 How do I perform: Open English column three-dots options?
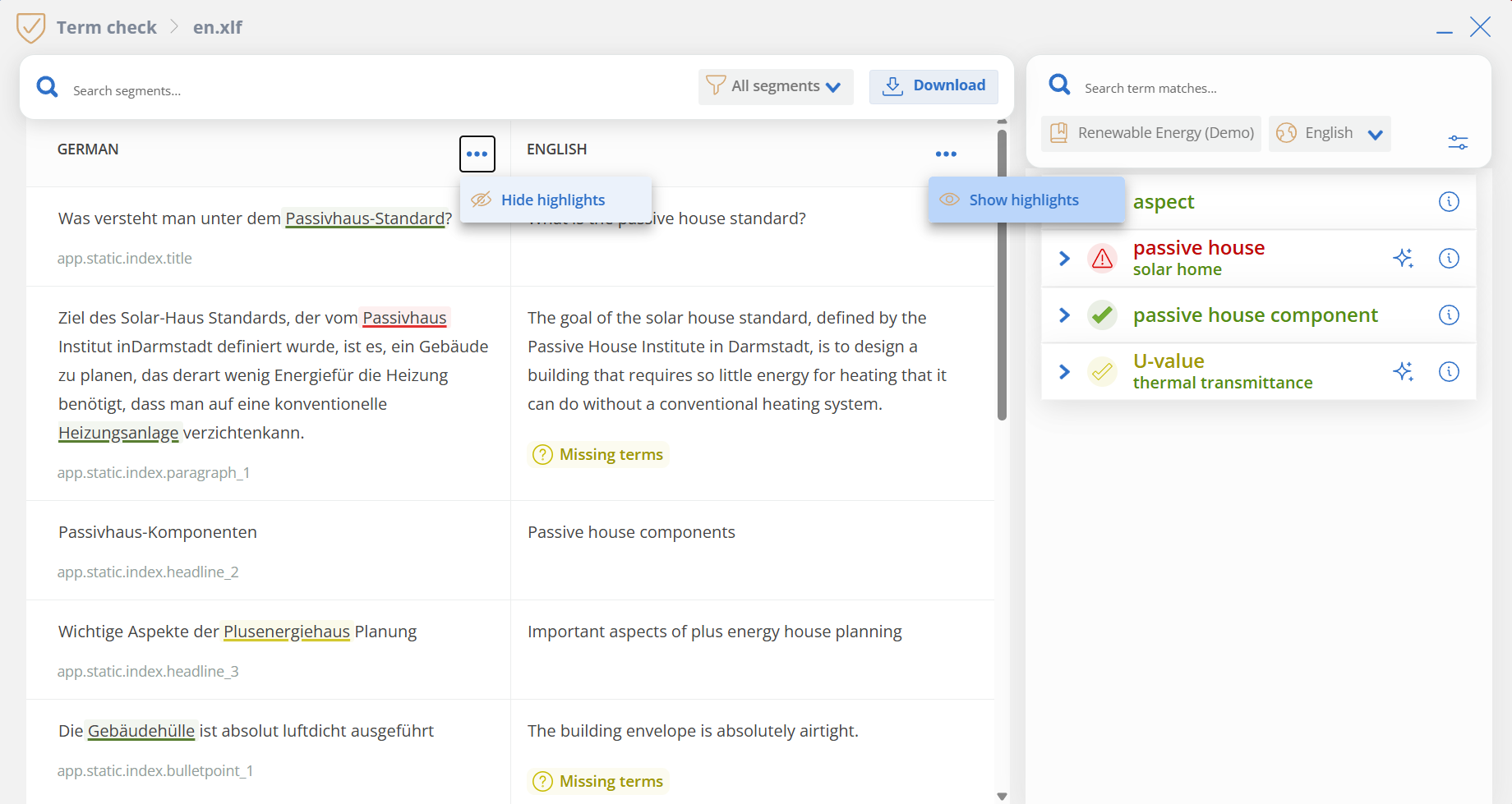click(946, 154)
